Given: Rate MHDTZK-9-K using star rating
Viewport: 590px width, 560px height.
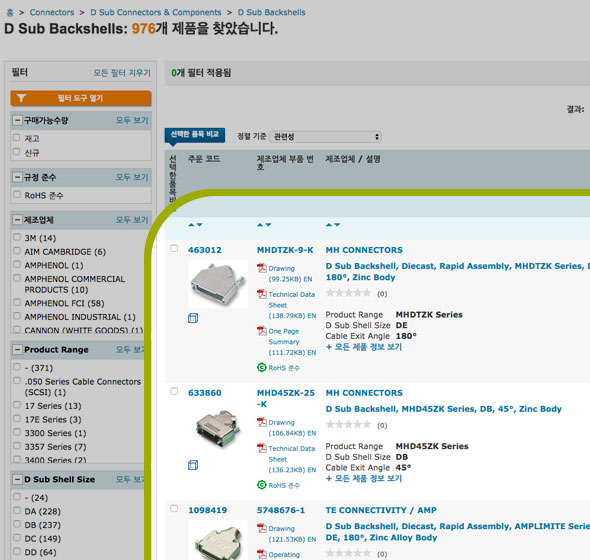Looking at the screenshot, I should pos(348,293).
